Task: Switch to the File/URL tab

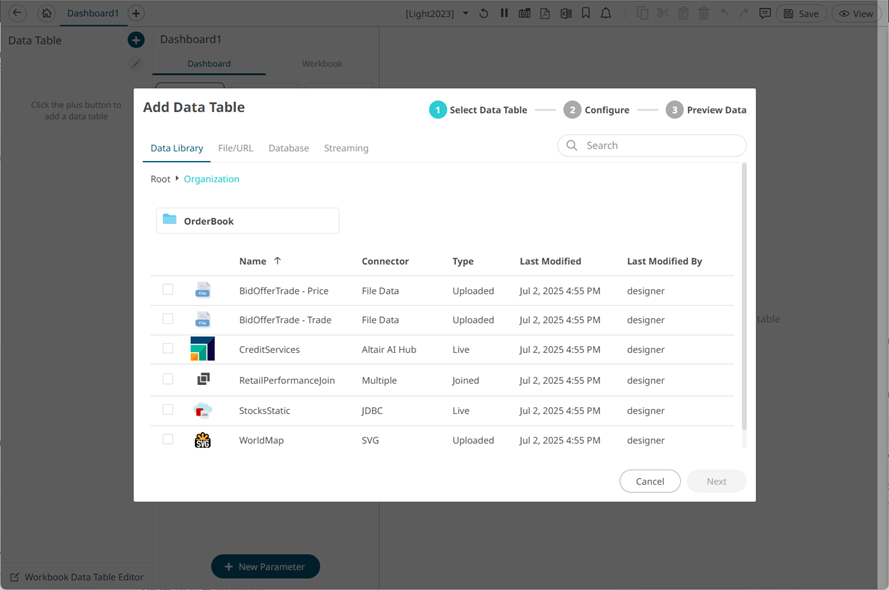Action: tap(235, 148)
